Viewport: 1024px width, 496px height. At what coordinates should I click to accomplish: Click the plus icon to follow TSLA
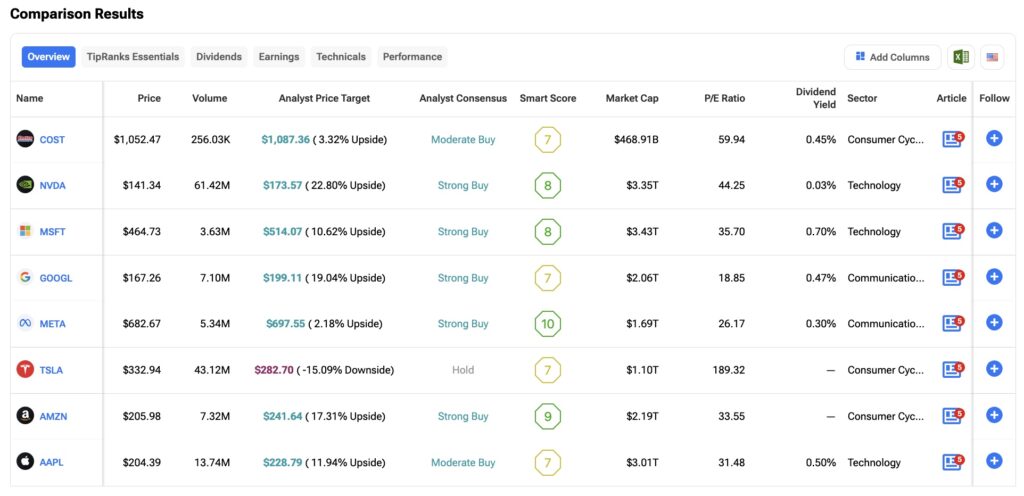[994, 369]
